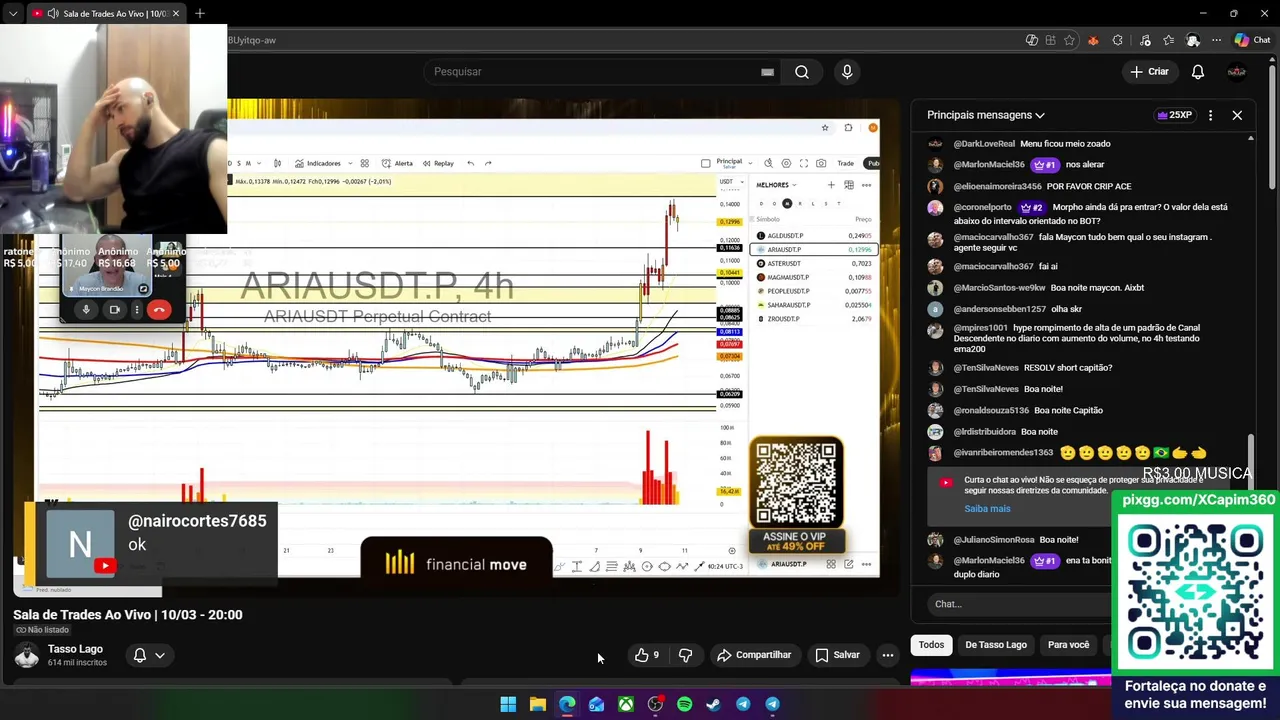
Task: Select ASTERUSDT in the watchlist
Action: point(813,263)
